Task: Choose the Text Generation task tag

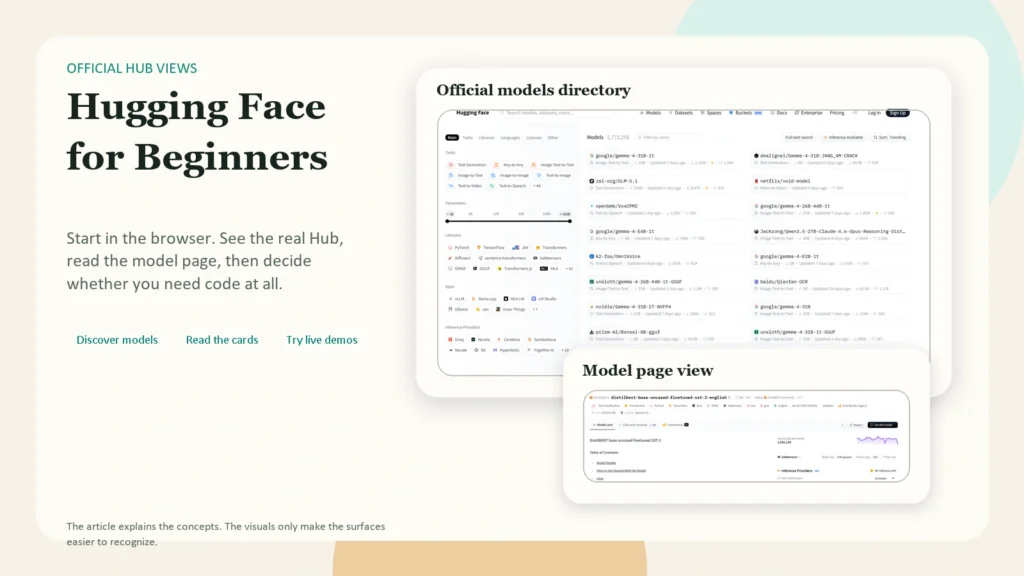Action: pos(468,165)
